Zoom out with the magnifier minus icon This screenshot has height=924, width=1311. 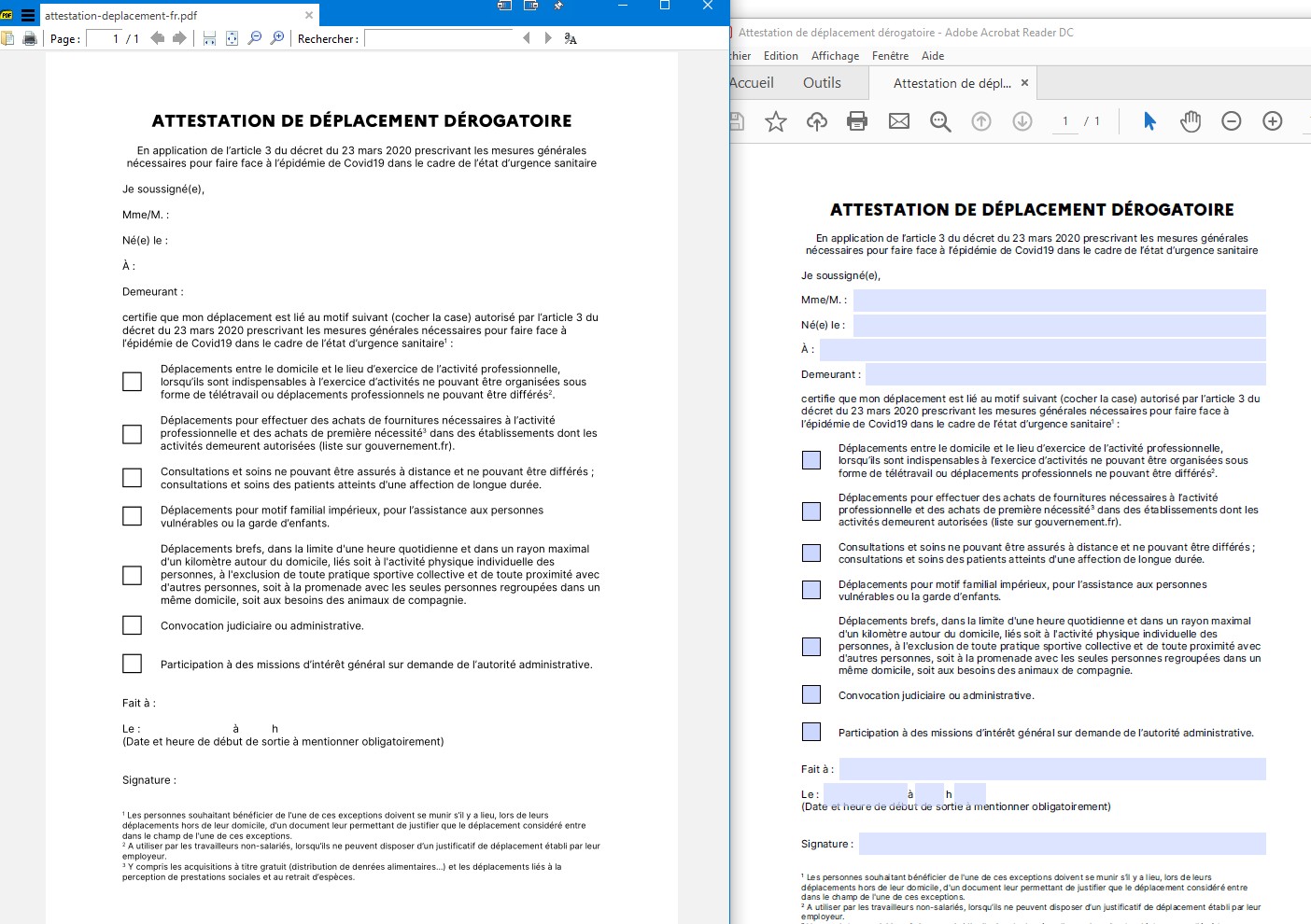pyautogui.click(x=254, y=38)
